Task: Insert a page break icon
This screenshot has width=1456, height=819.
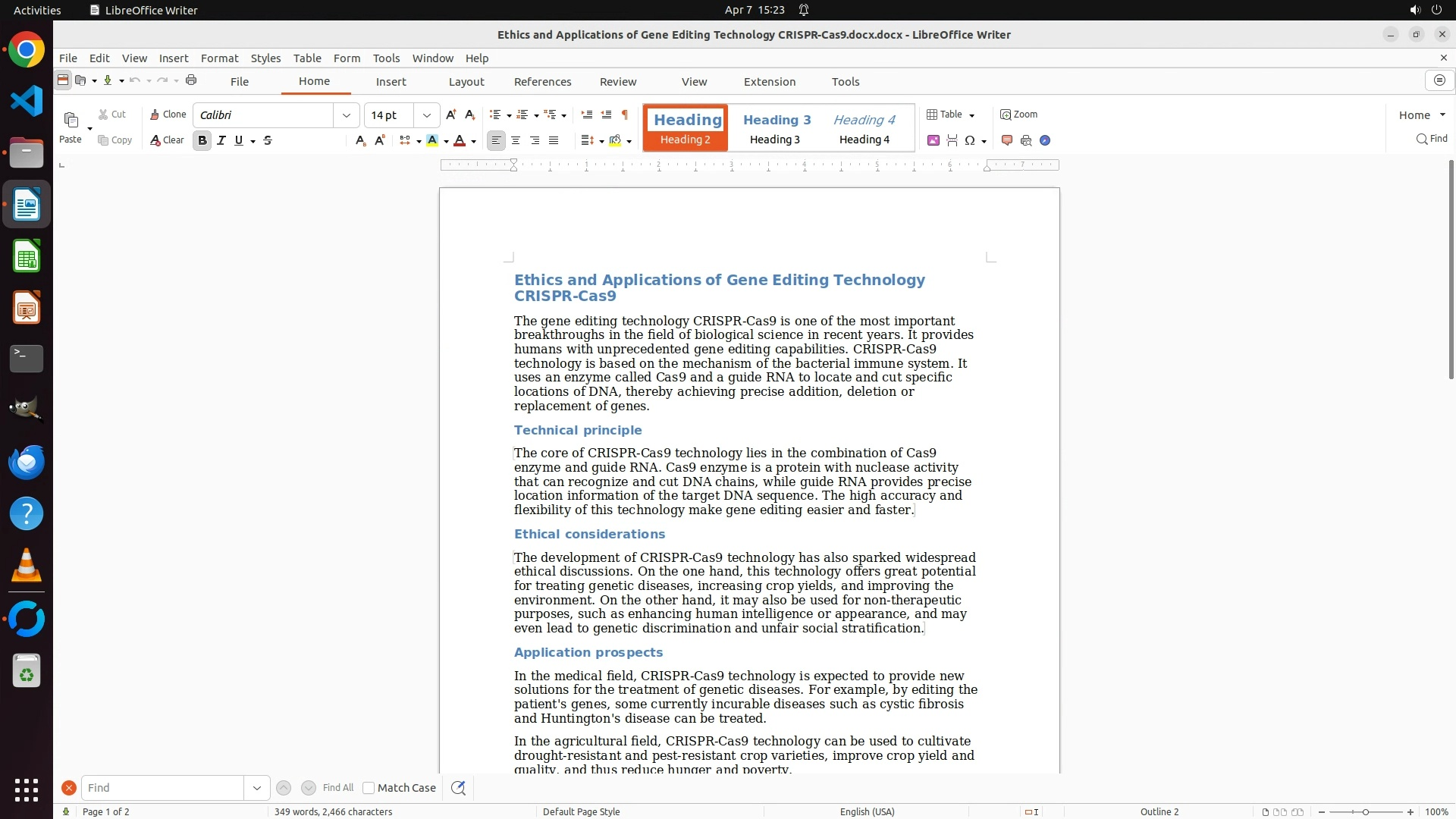Action: click(952, 140)
